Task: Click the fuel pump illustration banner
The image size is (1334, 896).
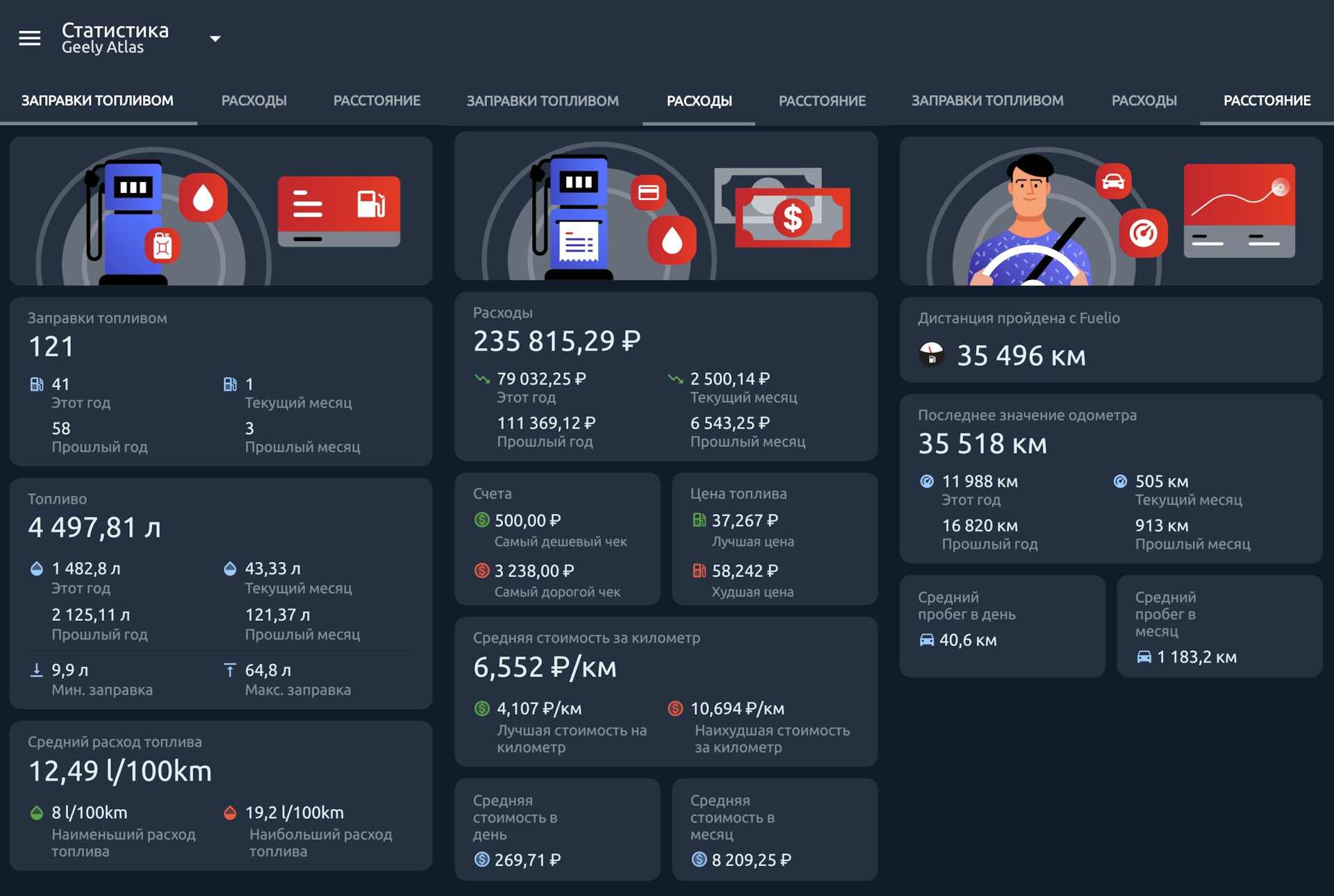Action: click(x=221, y=211)
